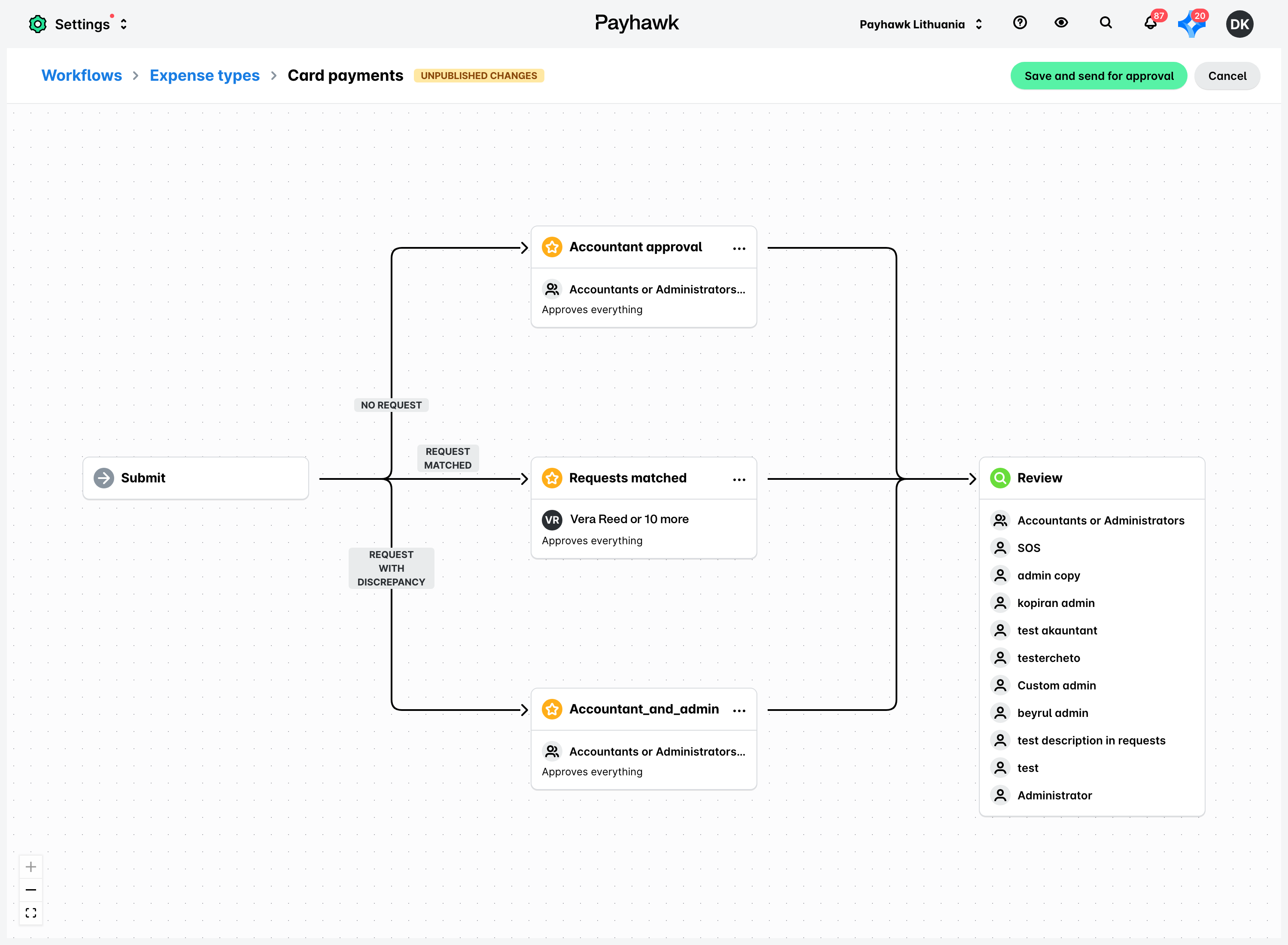1288x945 pixels.
Task: Click Accountant_and_admin group approvers icon
Action: [552, 752]
